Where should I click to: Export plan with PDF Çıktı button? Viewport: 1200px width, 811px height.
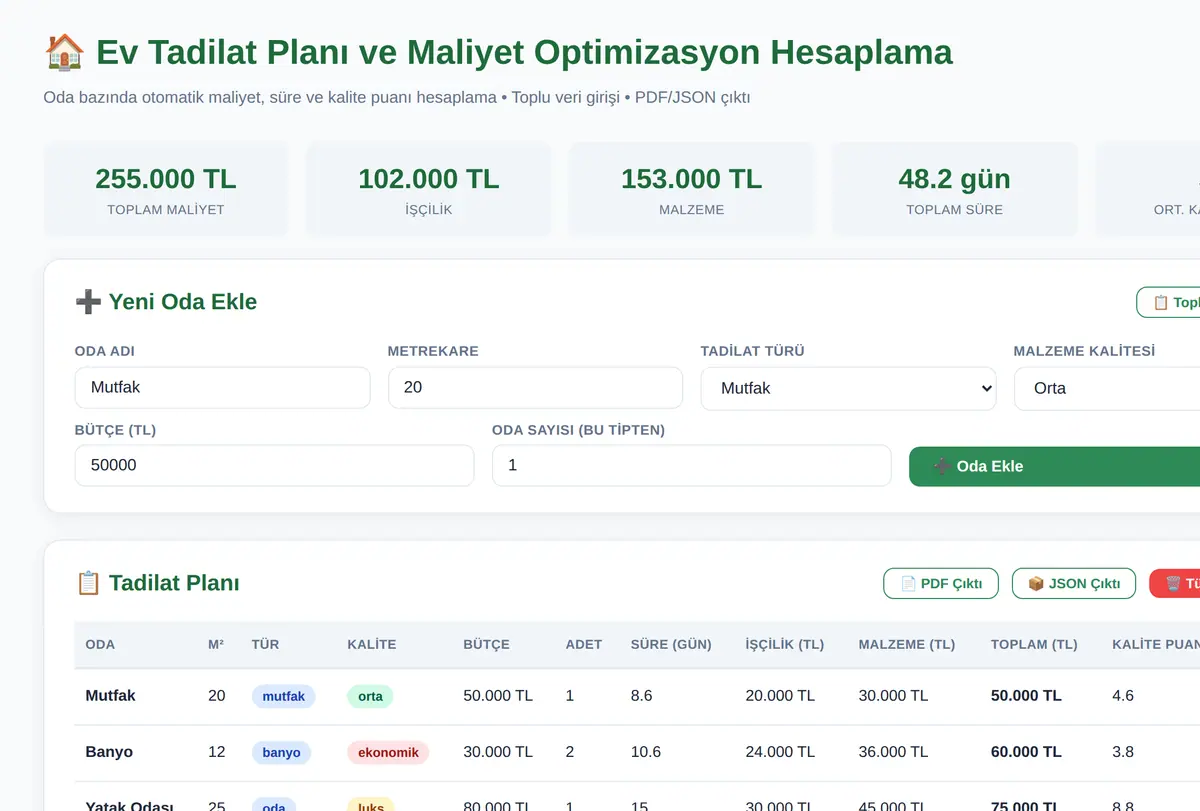[941, 583]
